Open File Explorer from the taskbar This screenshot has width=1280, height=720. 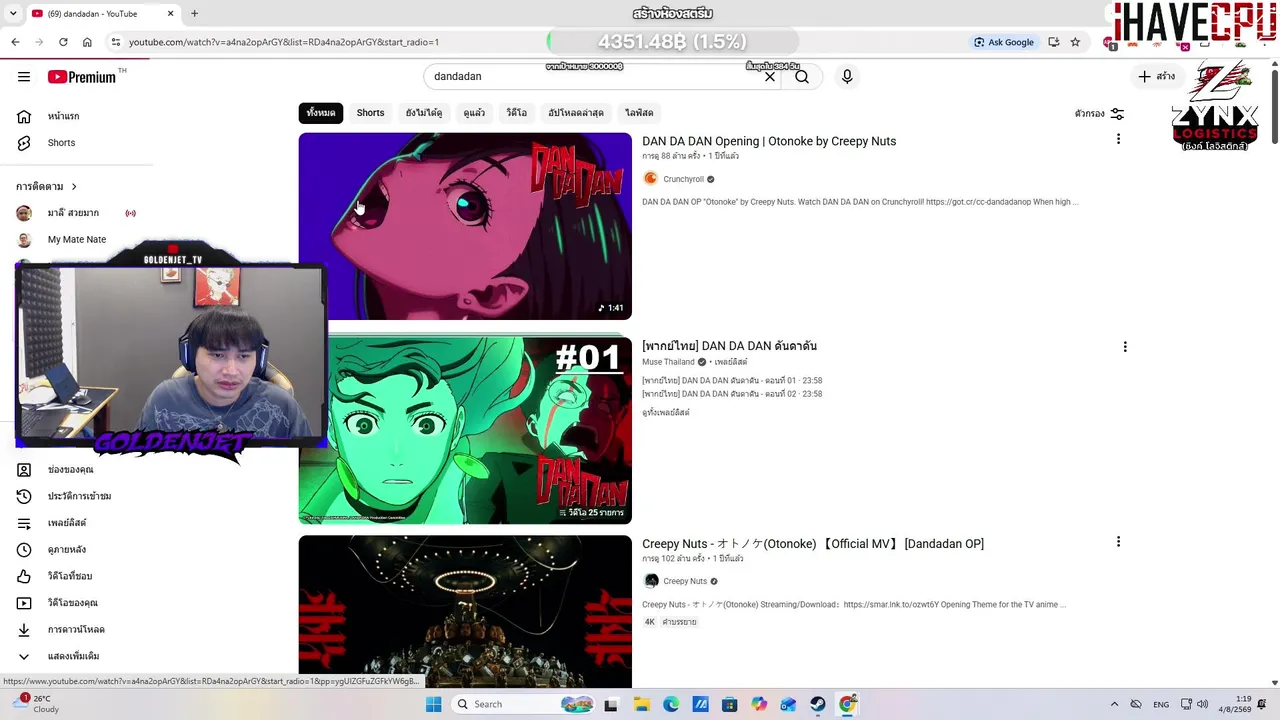(x=641, y=704)
